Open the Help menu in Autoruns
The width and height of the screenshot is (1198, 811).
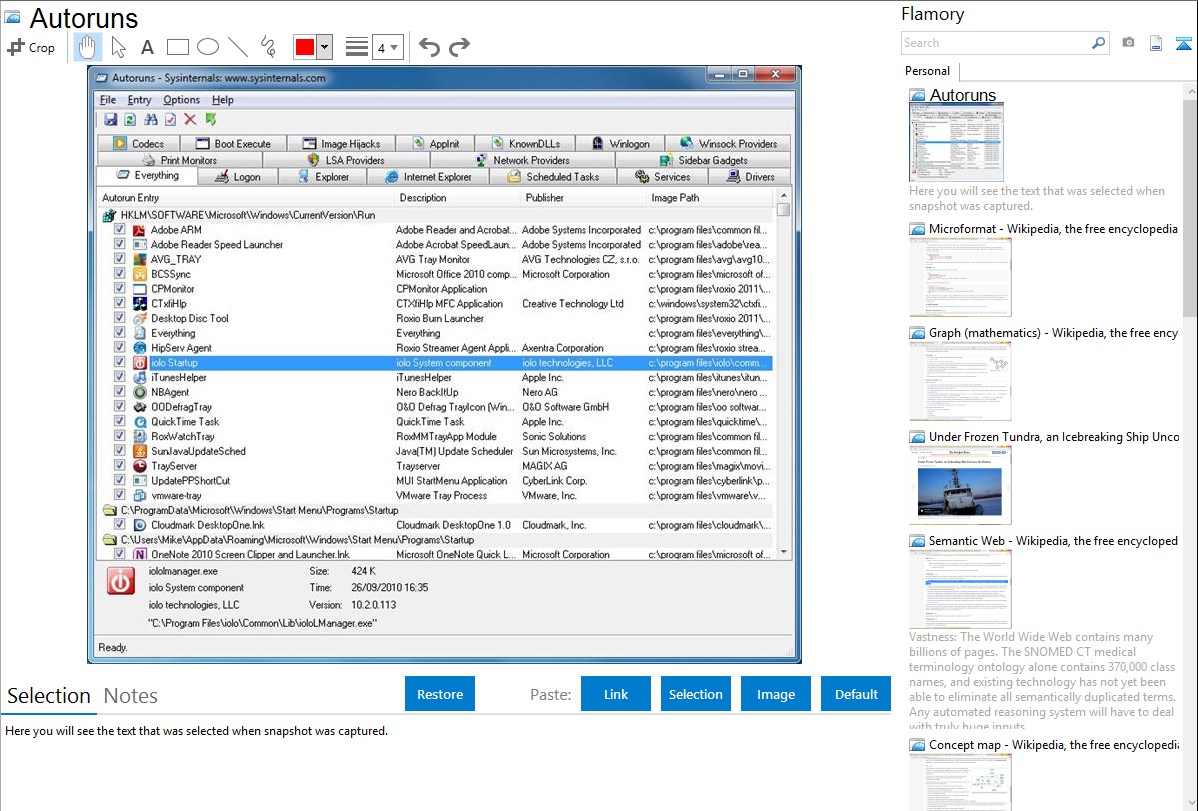222,100
